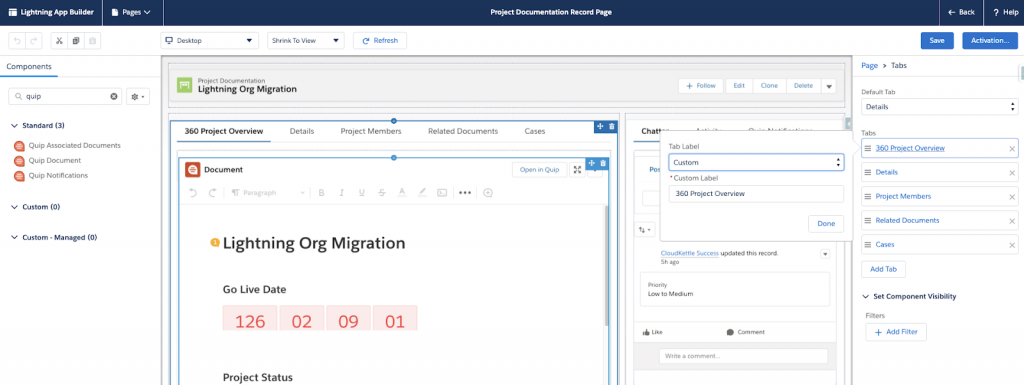
Task: Collapse Set Component Visibility section
Action: 909,296
